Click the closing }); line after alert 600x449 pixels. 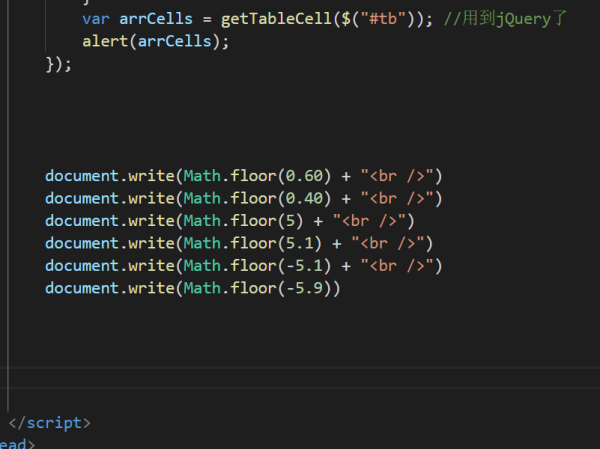coord(59,64)
